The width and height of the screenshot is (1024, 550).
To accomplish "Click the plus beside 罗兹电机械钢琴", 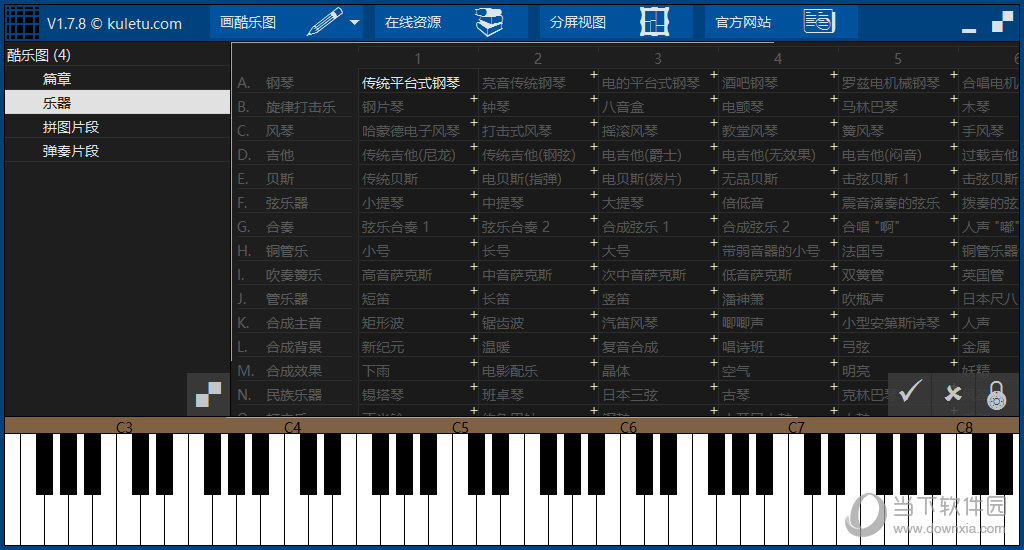I will (953, 74).
